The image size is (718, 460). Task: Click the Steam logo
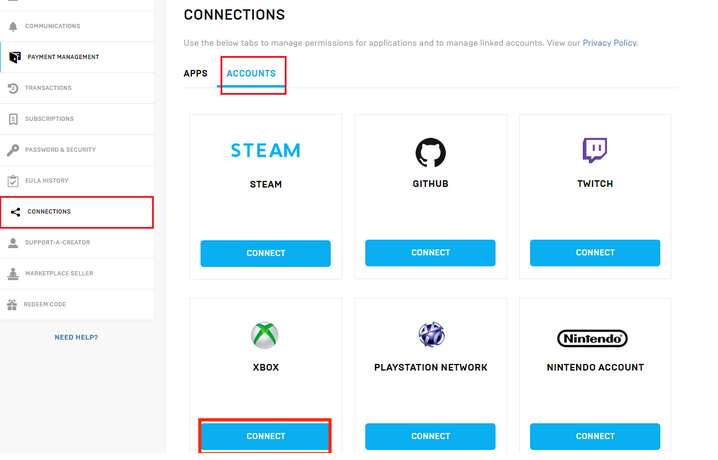(266, 150)
